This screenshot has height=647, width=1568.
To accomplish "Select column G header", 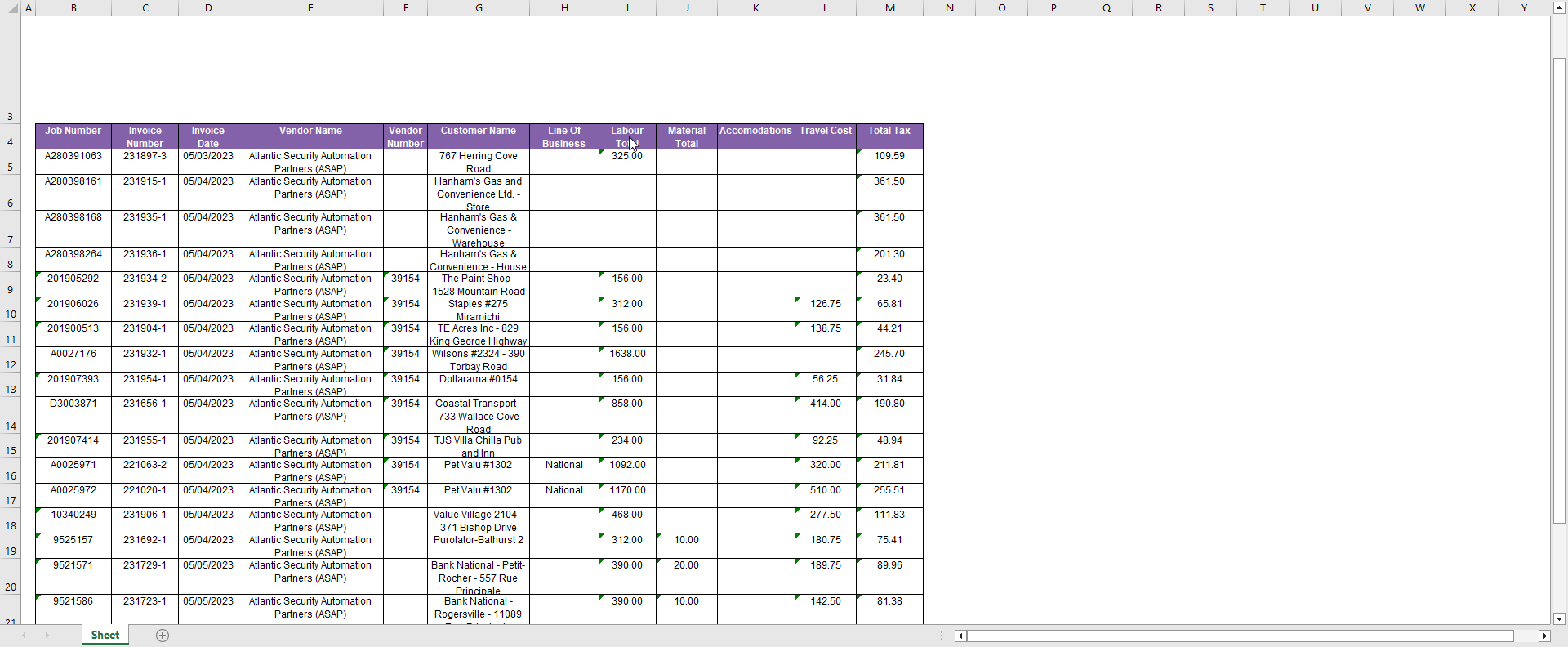I will click(x=479, y=7).
